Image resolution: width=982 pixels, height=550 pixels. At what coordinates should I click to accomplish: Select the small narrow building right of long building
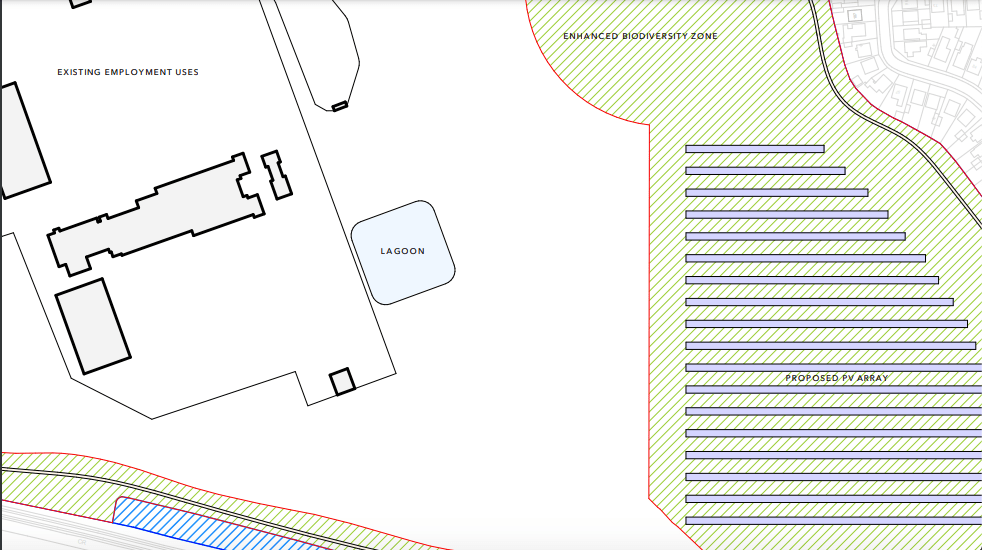pyautogui.click(x=276, y=174)
